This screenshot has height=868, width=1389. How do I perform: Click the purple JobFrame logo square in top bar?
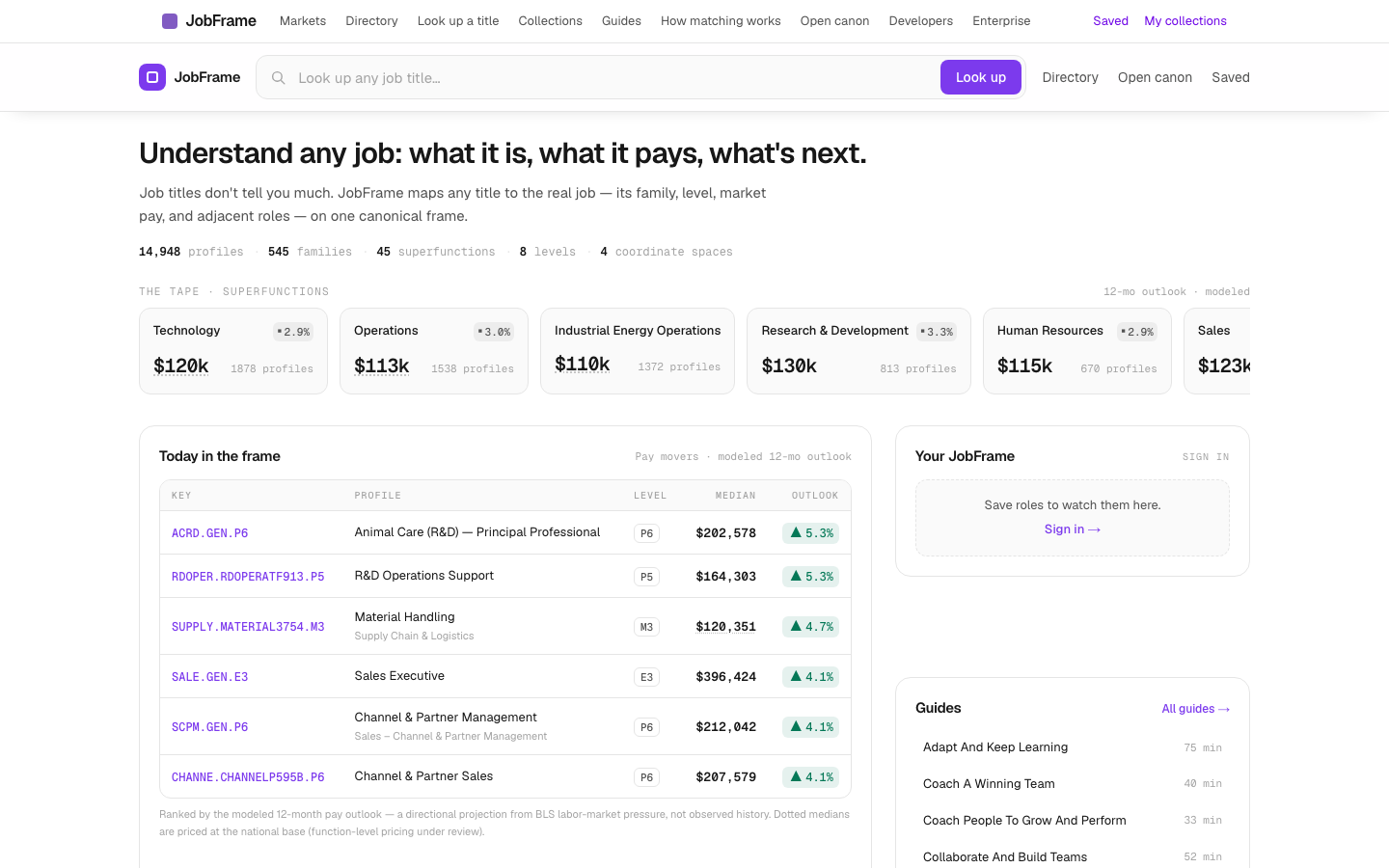[x=170, y=21]
